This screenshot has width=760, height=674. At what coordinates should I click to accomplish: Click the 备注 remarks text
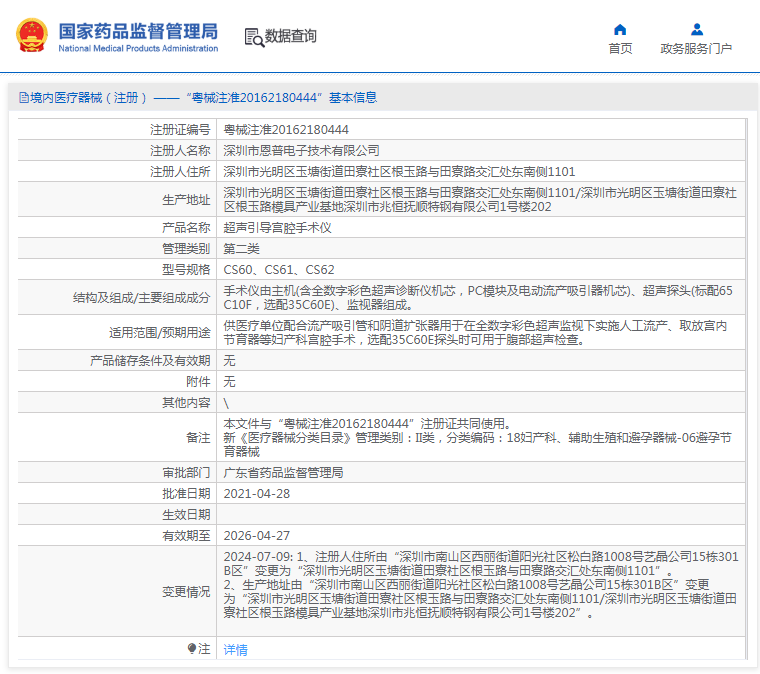[x=477, y=438]
